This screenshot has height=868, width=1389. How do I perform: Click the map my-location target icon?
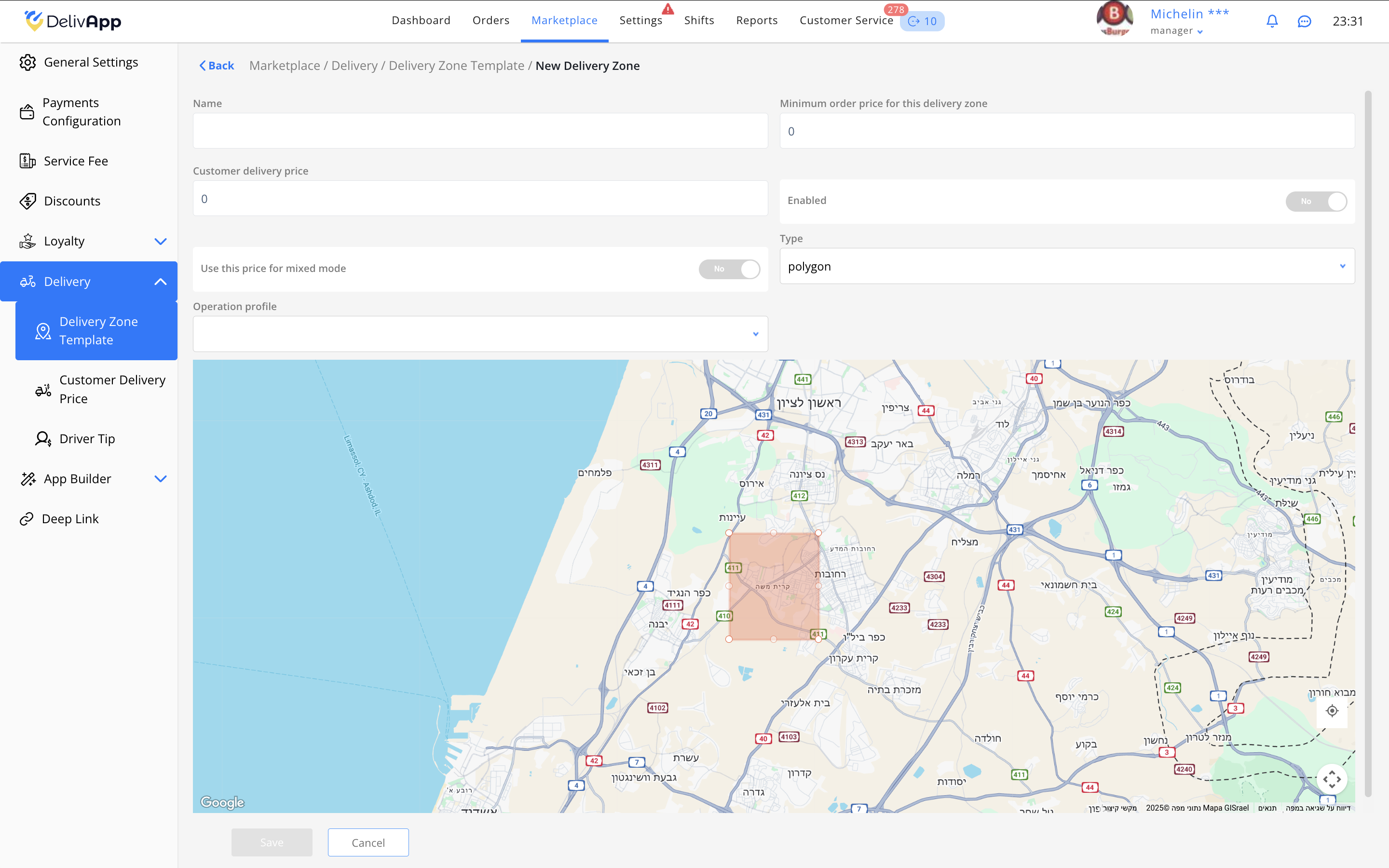click(x=1332, y=711)
